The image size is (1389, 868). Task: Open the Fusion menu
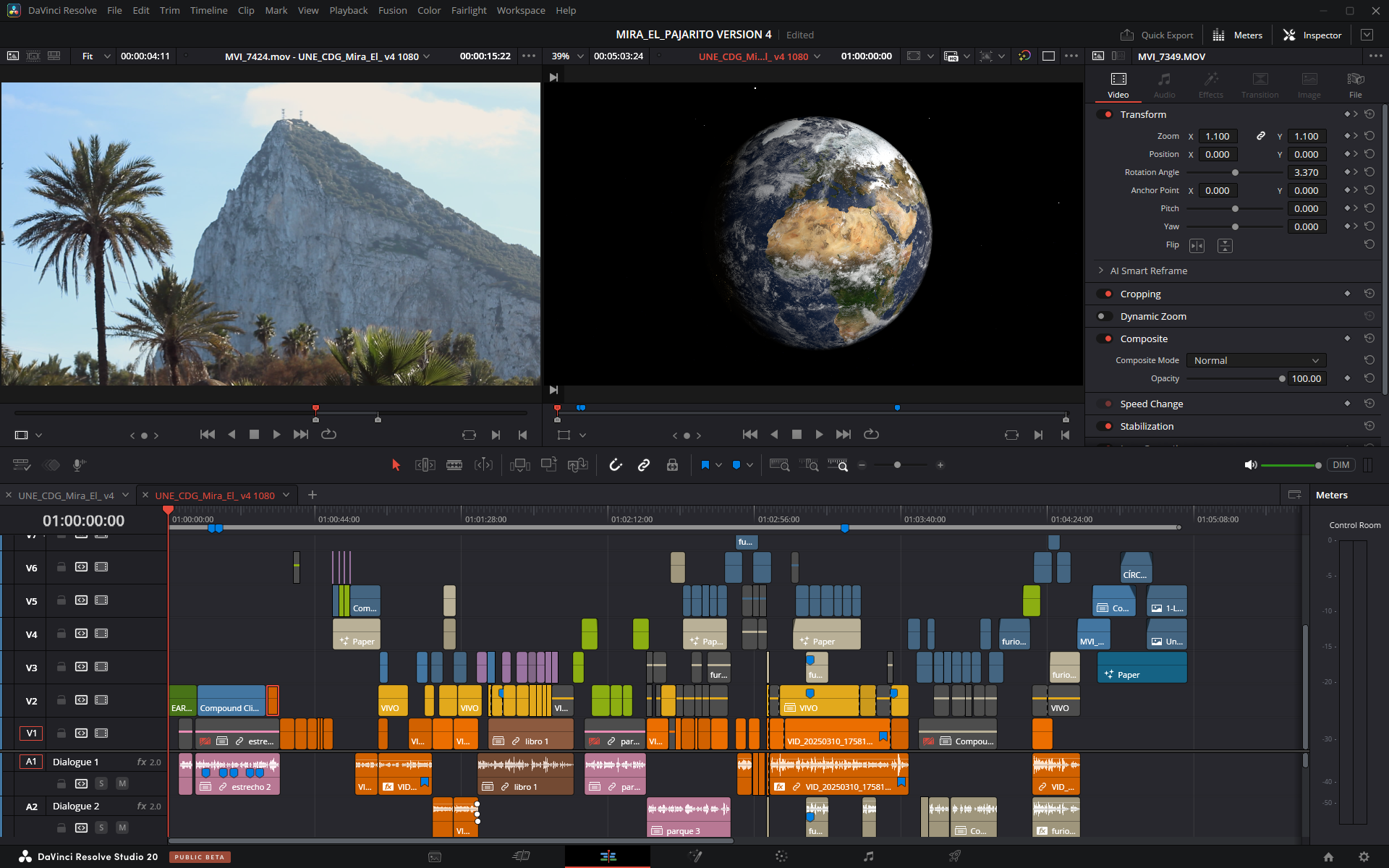click(x=392, y=10)
